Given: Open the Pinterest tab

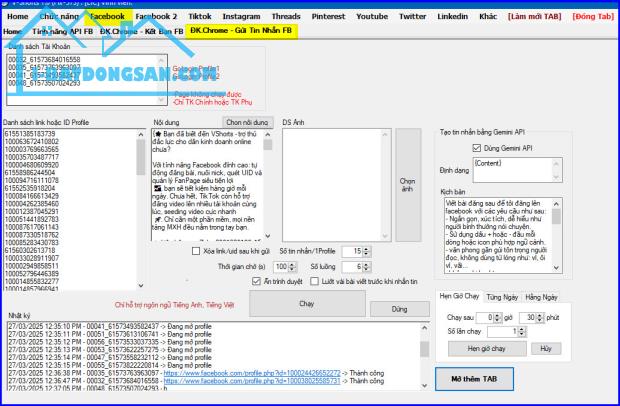Looking at the screenshot, I should click(328, 17).
